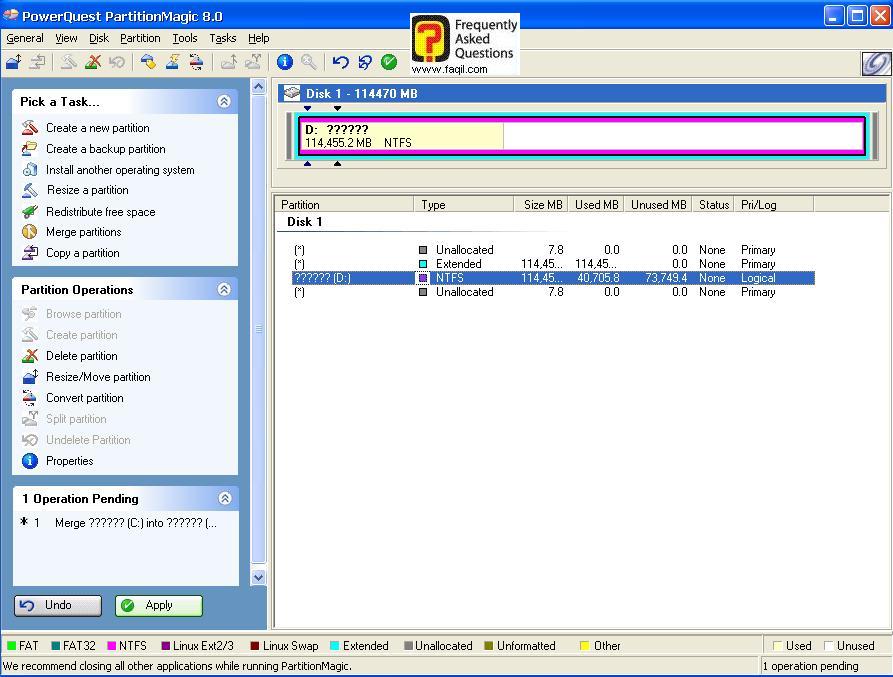Click Merge partitions task link

tap(83, 232)
